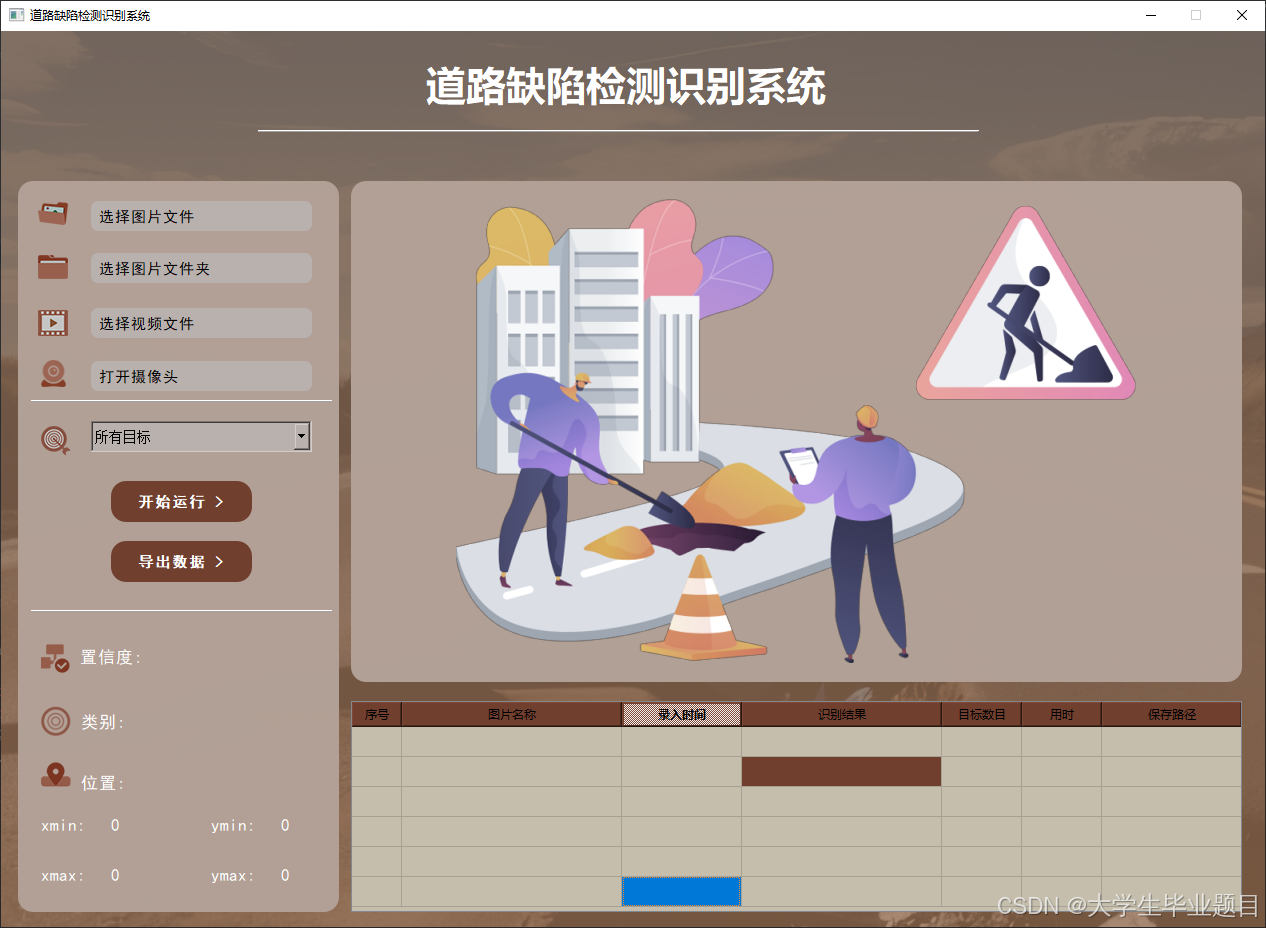The width and height of the screenshot is (1266, 928).
Task: Close the application window
Action: [x=1242, y=15]
